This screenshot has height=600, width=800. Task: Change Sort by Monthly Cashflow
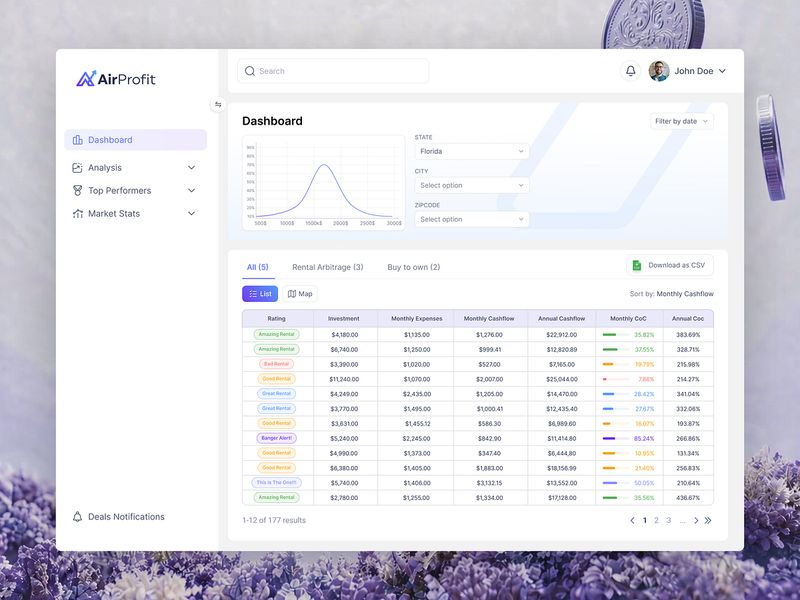pyautogui.click(x=671, y=294)
